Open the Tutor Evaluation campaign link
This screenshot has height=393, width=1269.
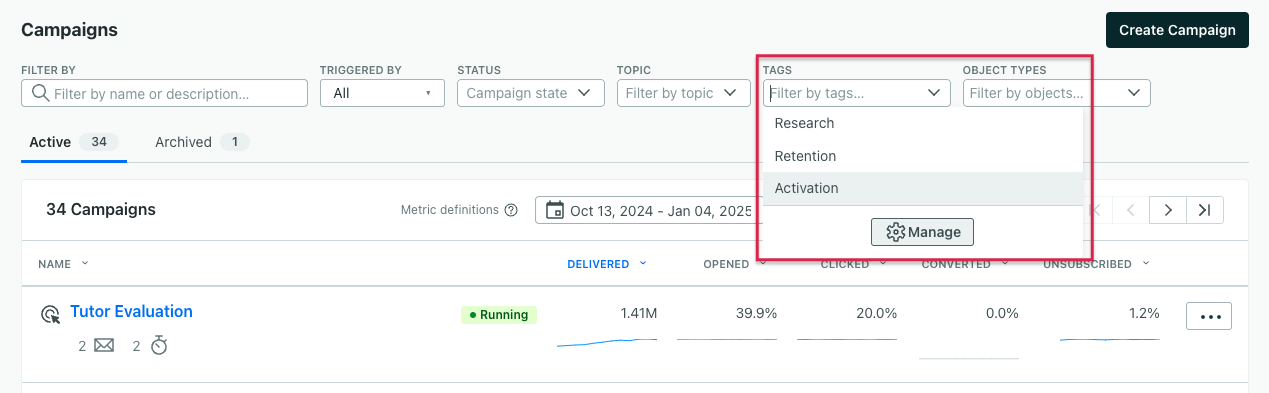pos(131,312)
